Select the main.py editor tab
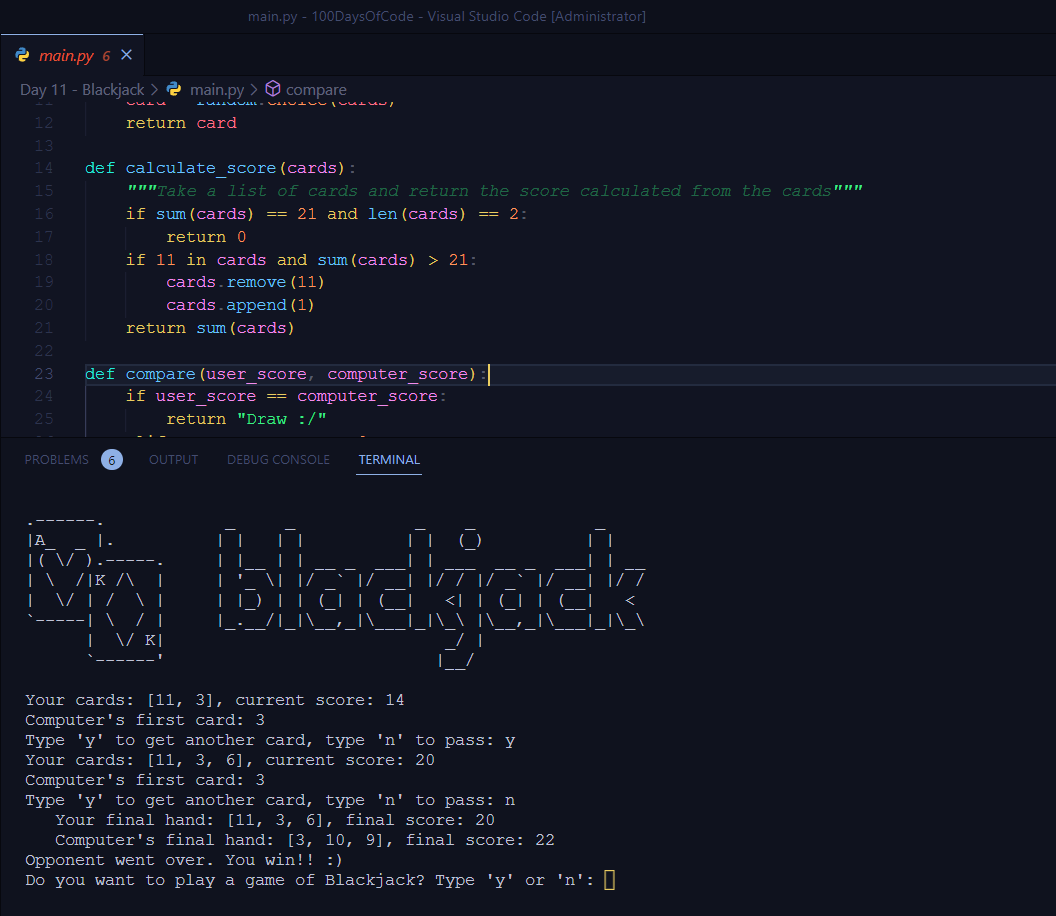The image size is (1056, 916). pos(66,55)
